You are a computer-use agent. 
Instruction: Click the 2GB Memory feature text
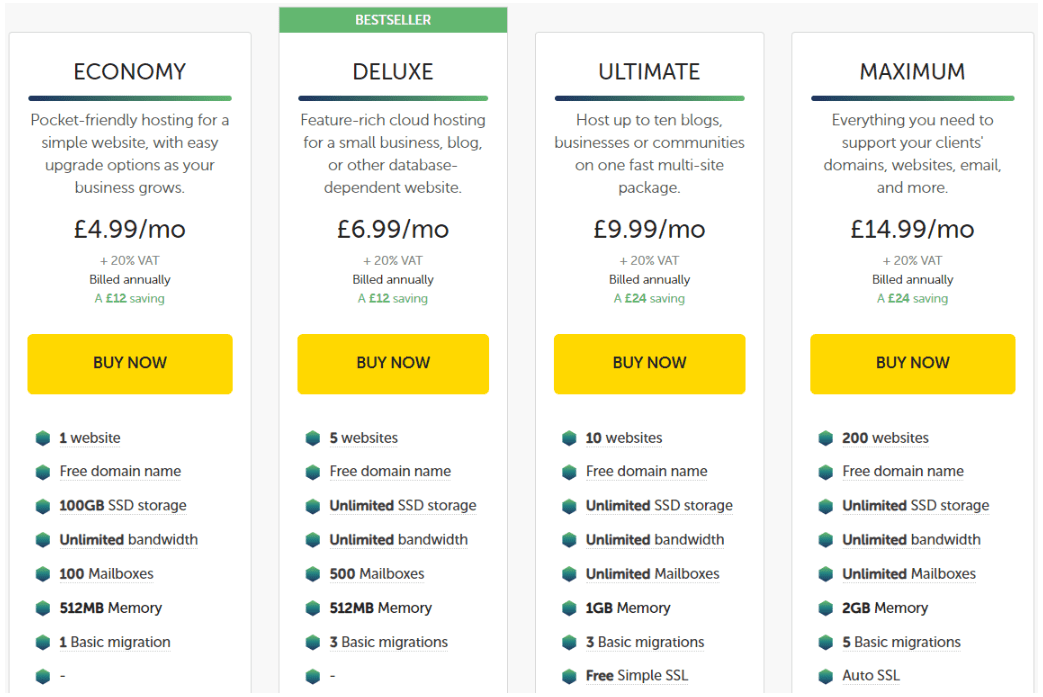[885, 608]
